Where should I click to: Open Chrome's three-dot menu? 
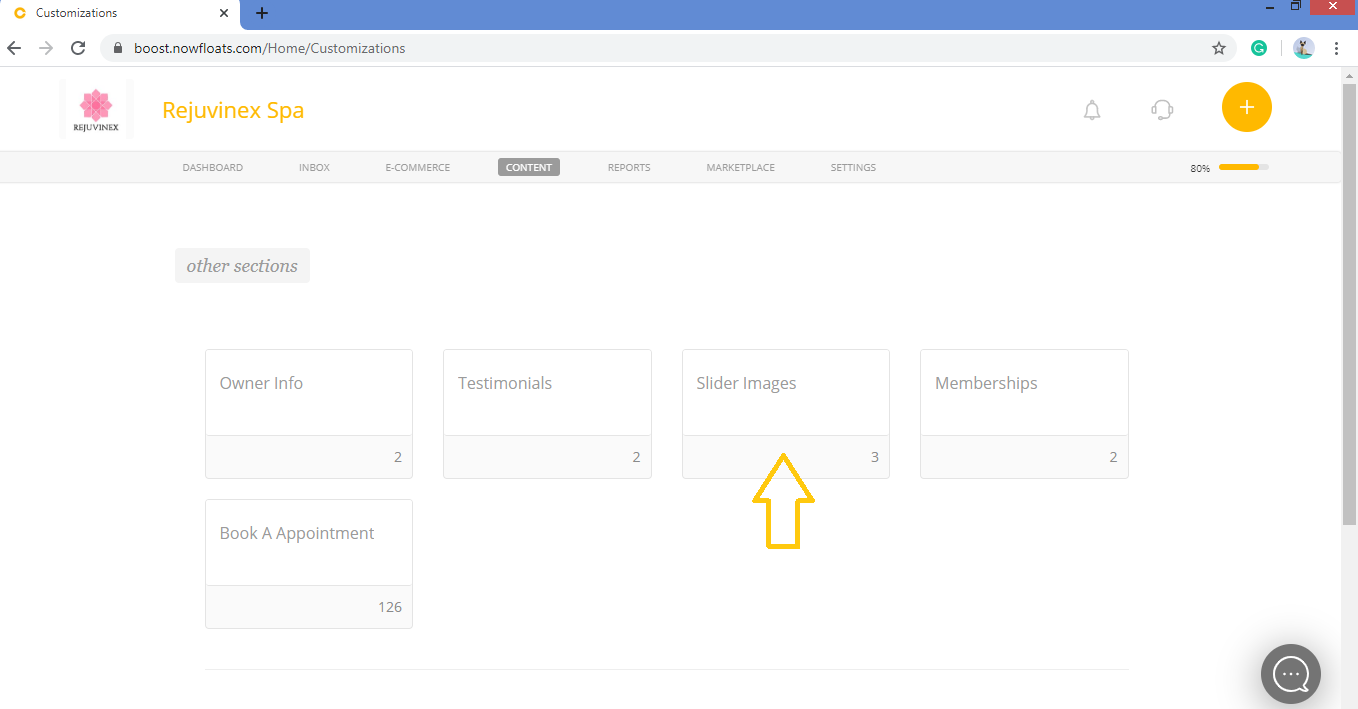1337,47
